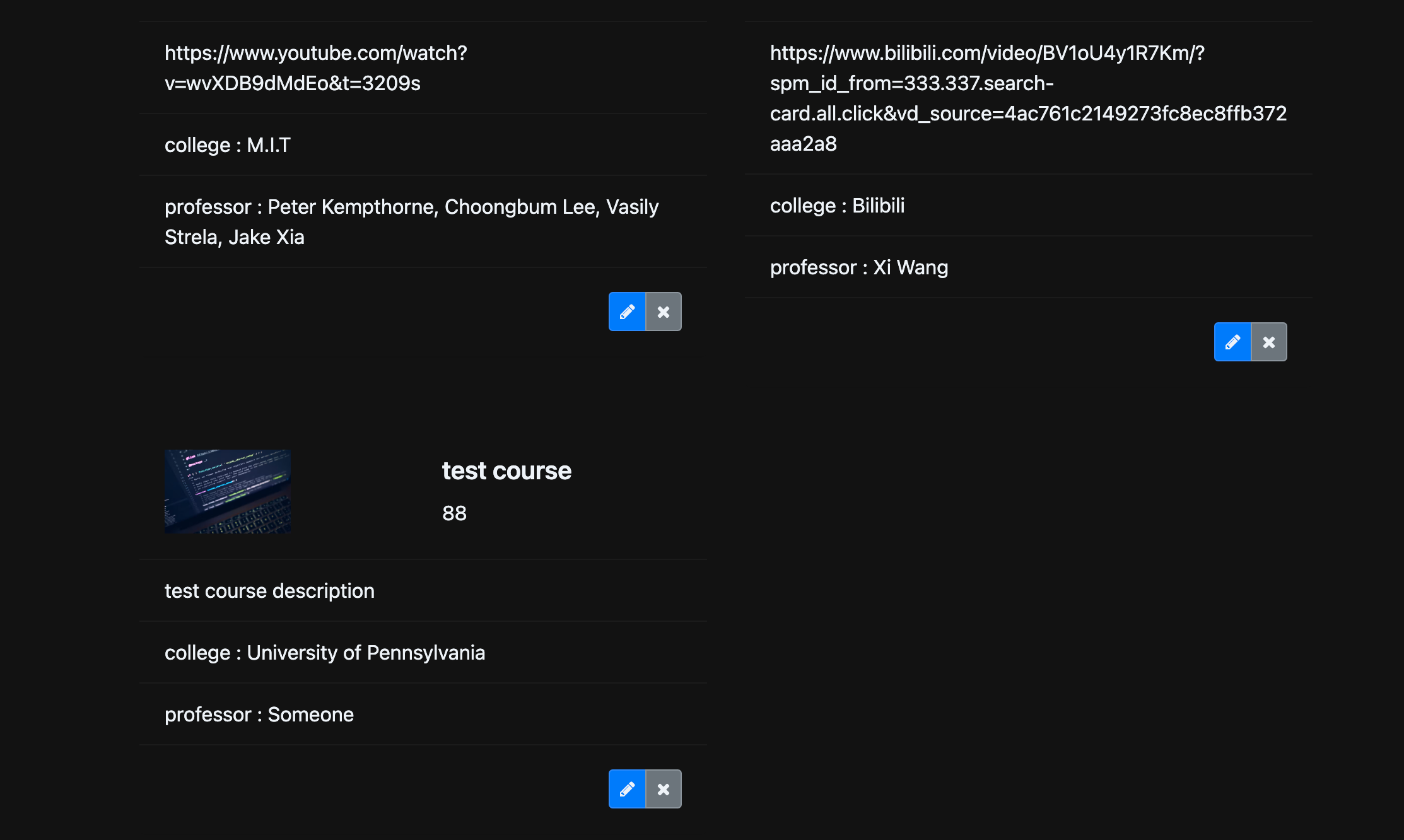This screenshot has height=840, width=1404.
Task: Click the test course title
Action: [506, 470]
